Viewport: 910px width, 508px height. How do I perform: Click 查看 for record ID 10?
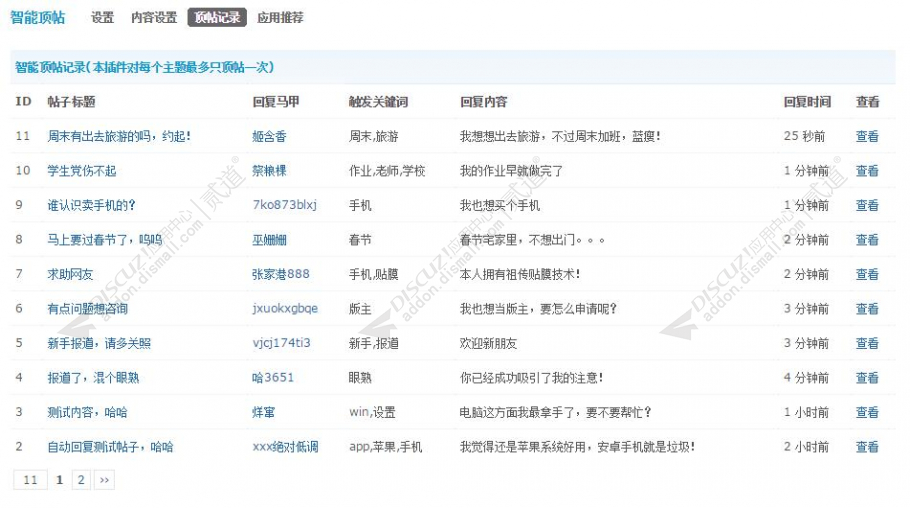click(867, 171)
